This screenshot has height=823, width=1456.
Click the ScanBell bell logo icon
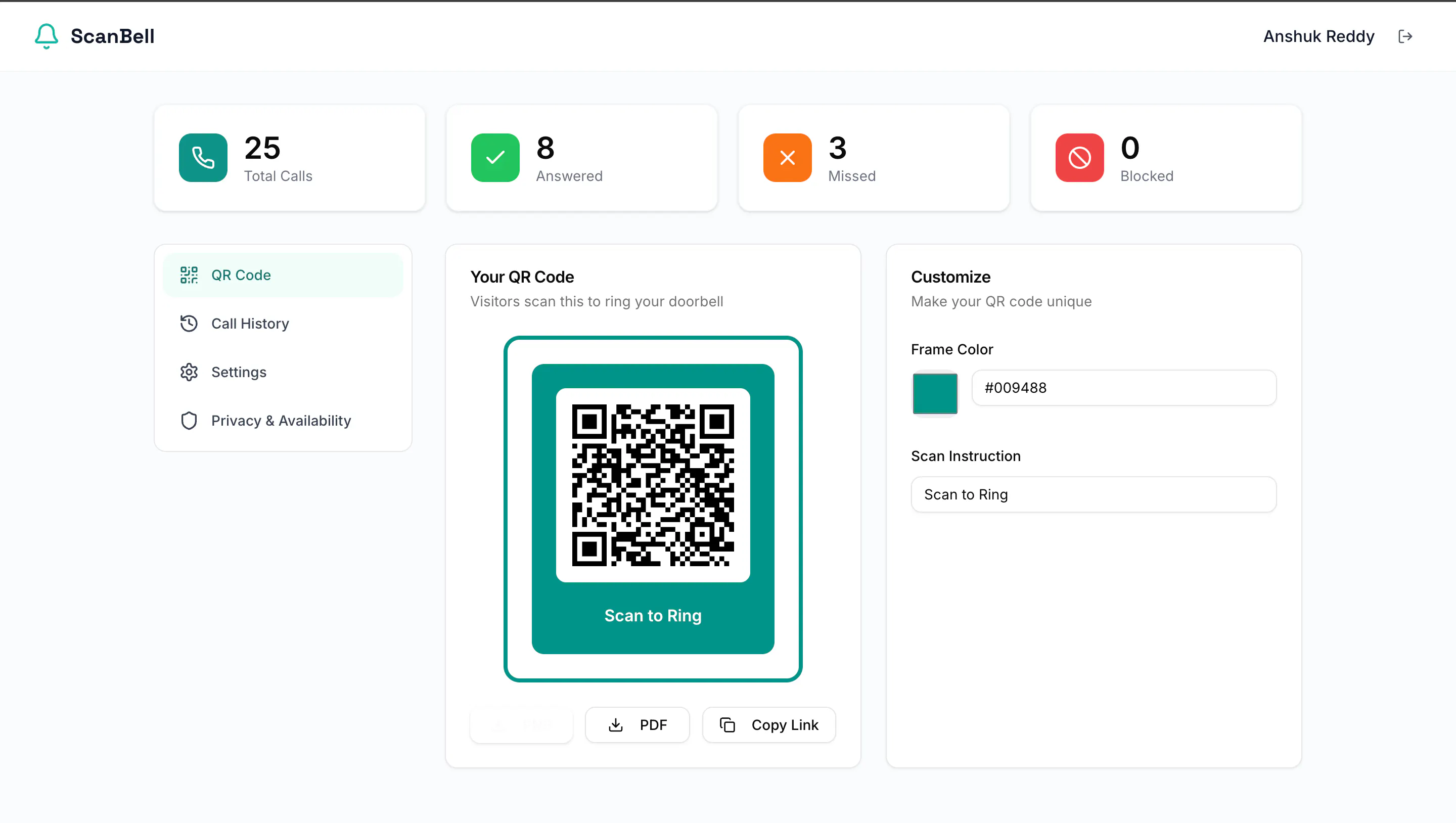(47, 36)
